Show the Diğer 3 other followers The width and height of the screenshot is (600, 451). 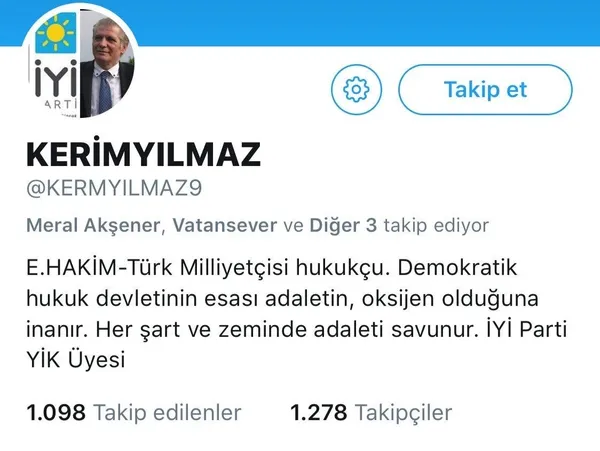[x=343, y=225]
